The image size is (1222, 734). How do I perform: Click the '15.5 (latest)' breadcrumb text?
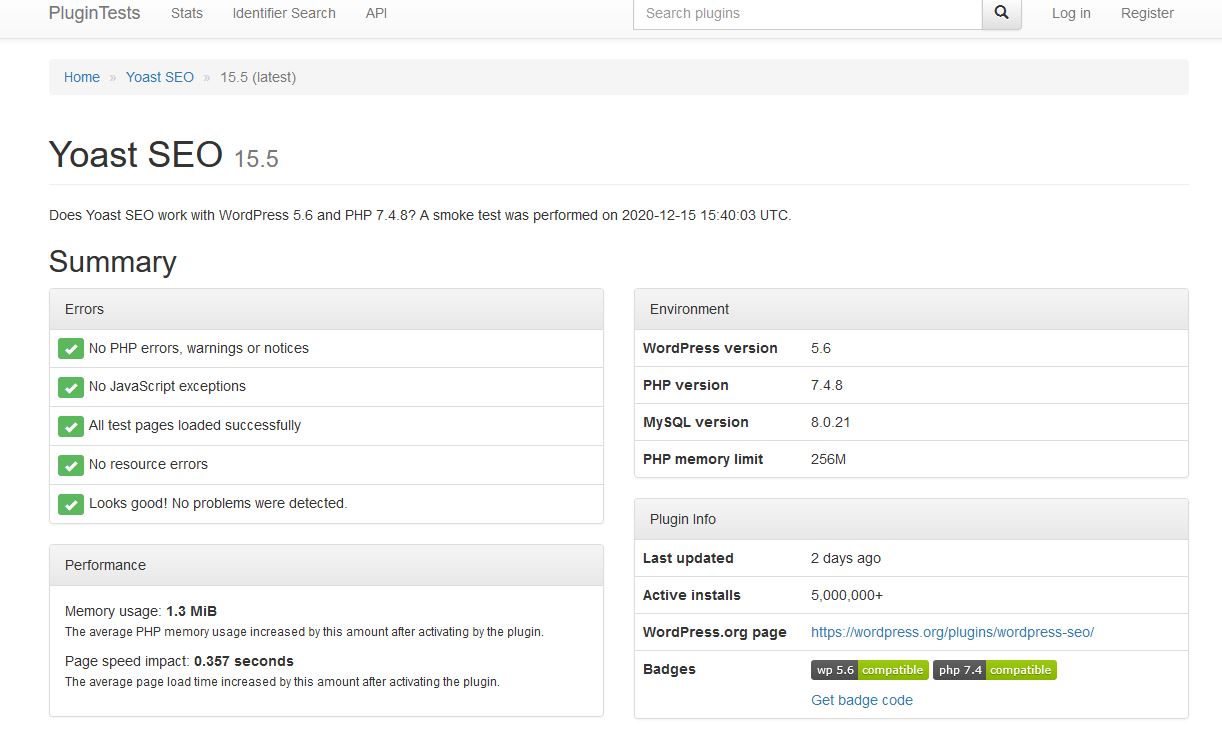[258, 77]
